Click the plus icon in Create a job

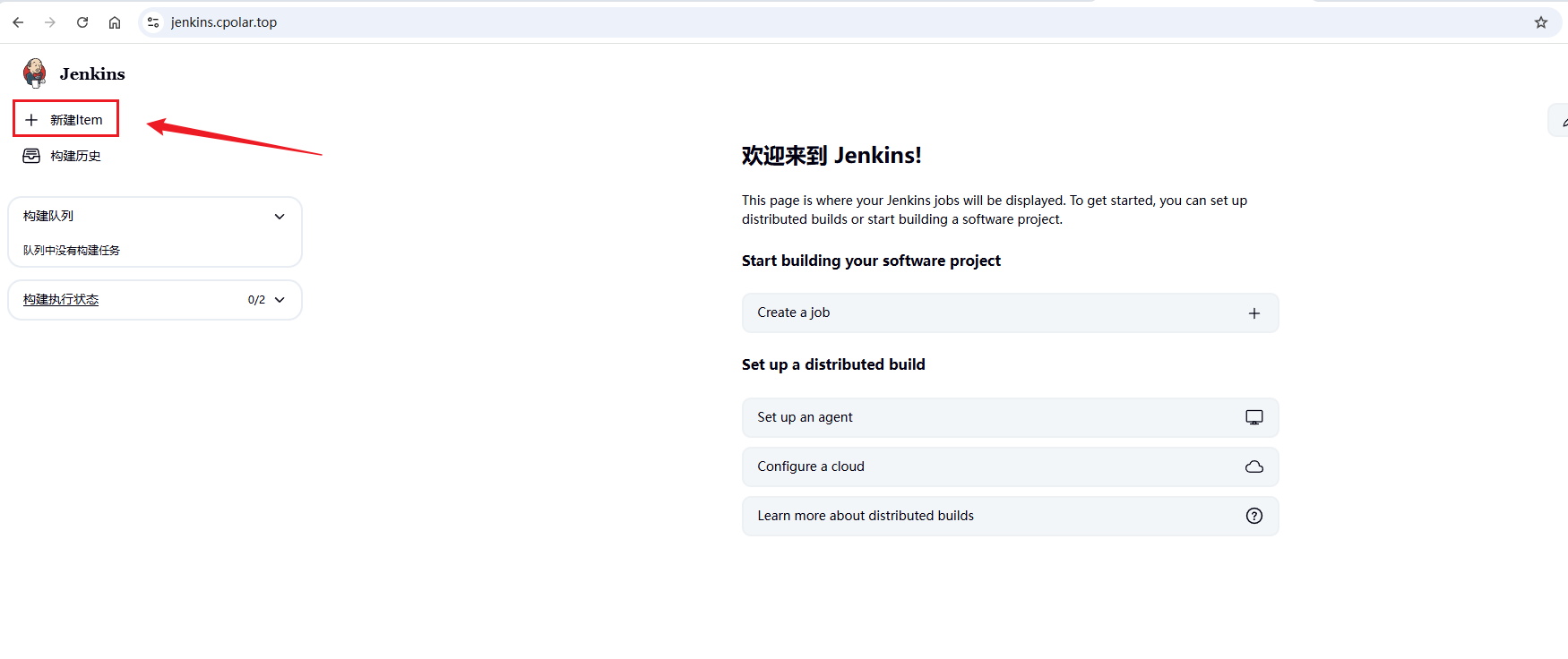click(x=1254, y=313)
